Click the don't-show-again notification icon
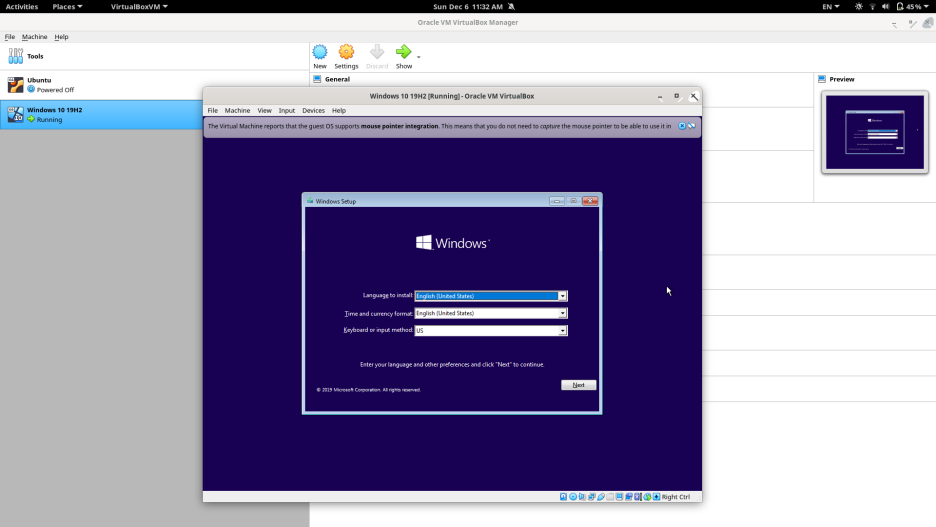 pos(691,126)
